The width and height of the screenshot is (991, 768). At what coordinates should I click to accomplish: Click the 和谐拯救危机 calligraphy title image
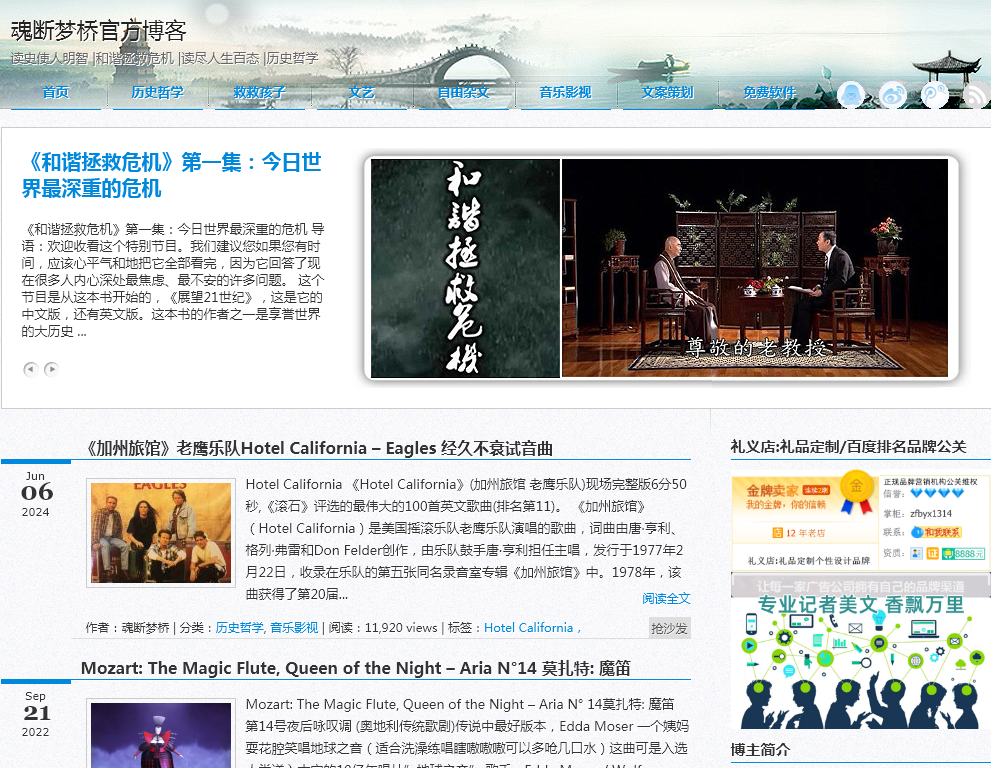coord(465,268)
